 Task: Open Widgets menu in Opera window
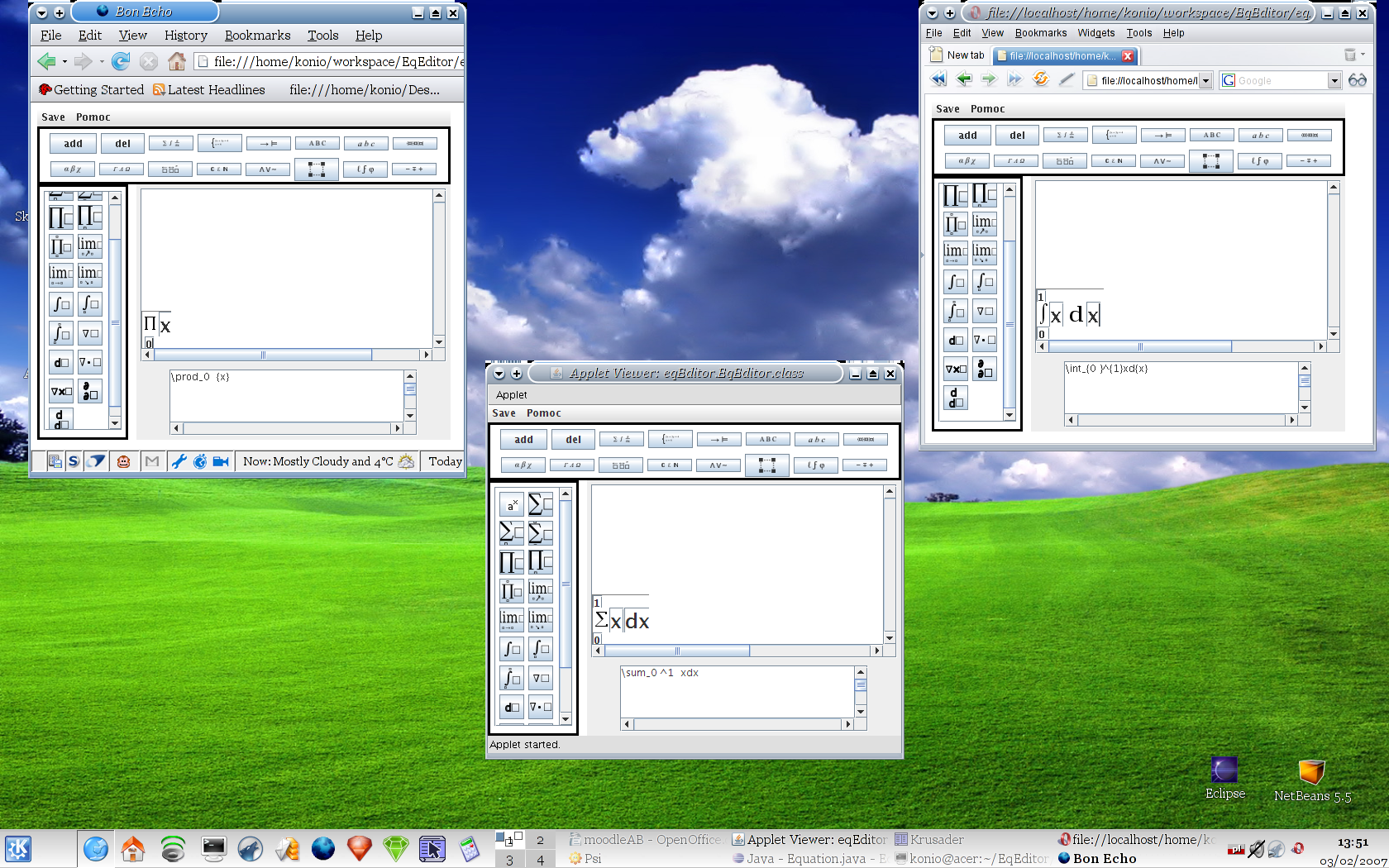coord(1096,33)
